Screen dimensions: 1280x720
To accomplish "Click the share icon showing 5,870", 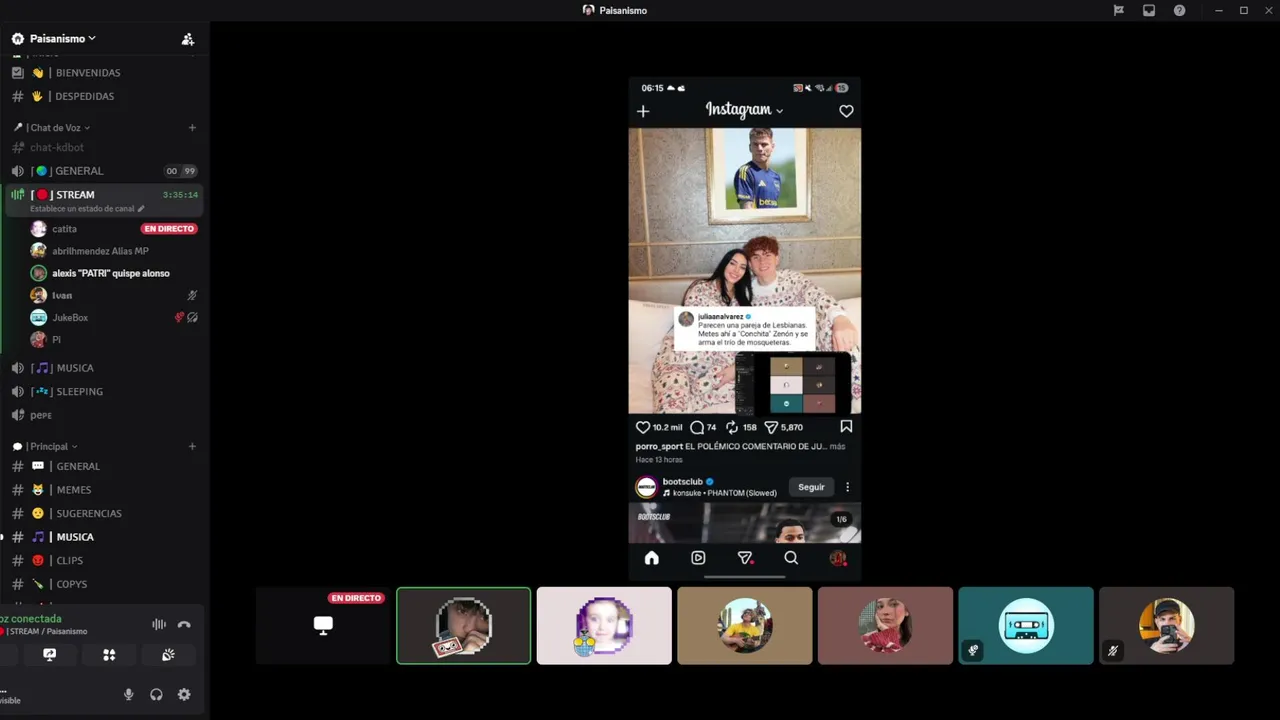I will [771, 427].
